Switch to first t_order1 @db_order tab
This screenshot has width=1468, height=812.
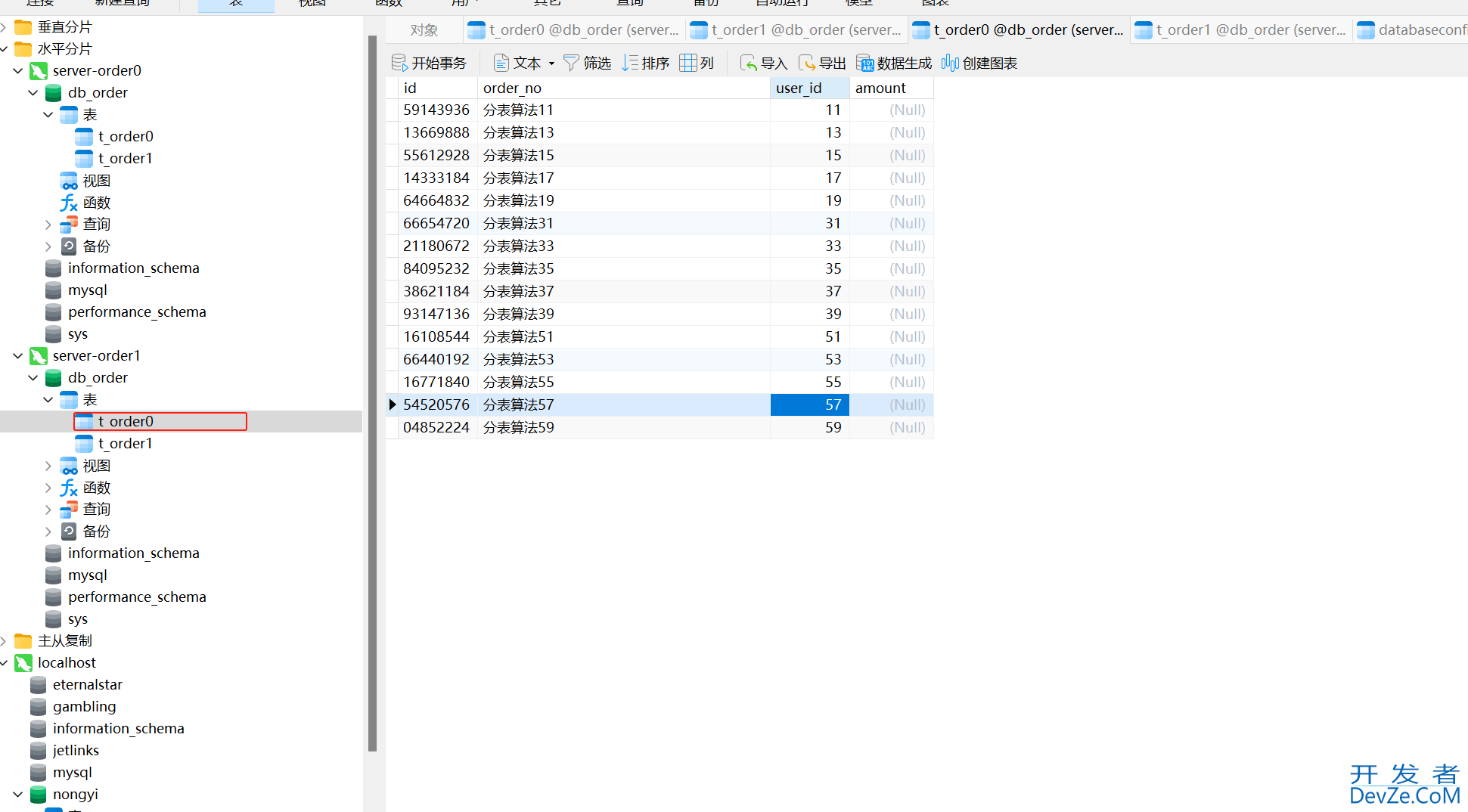coord(796,30)
